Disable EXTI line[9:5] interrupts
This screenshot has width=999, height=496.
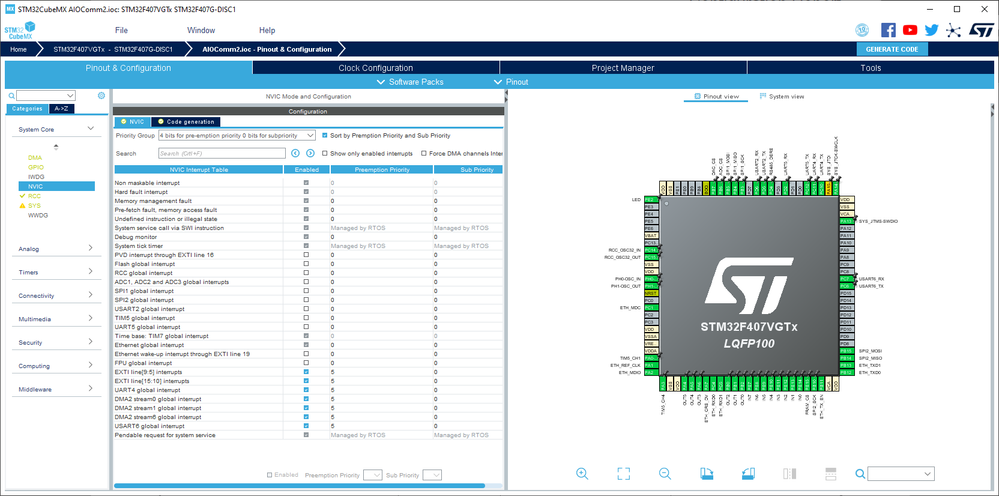(306, 372)
